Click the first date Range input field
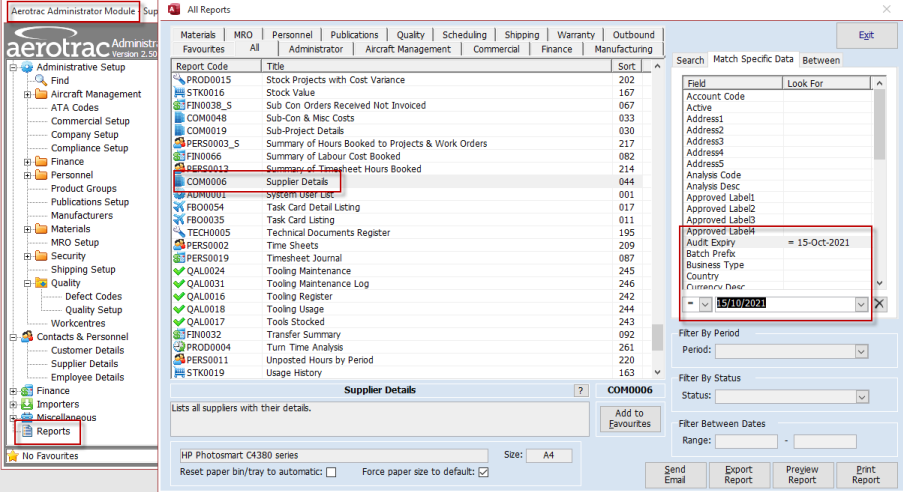 (x=746, y=441)
